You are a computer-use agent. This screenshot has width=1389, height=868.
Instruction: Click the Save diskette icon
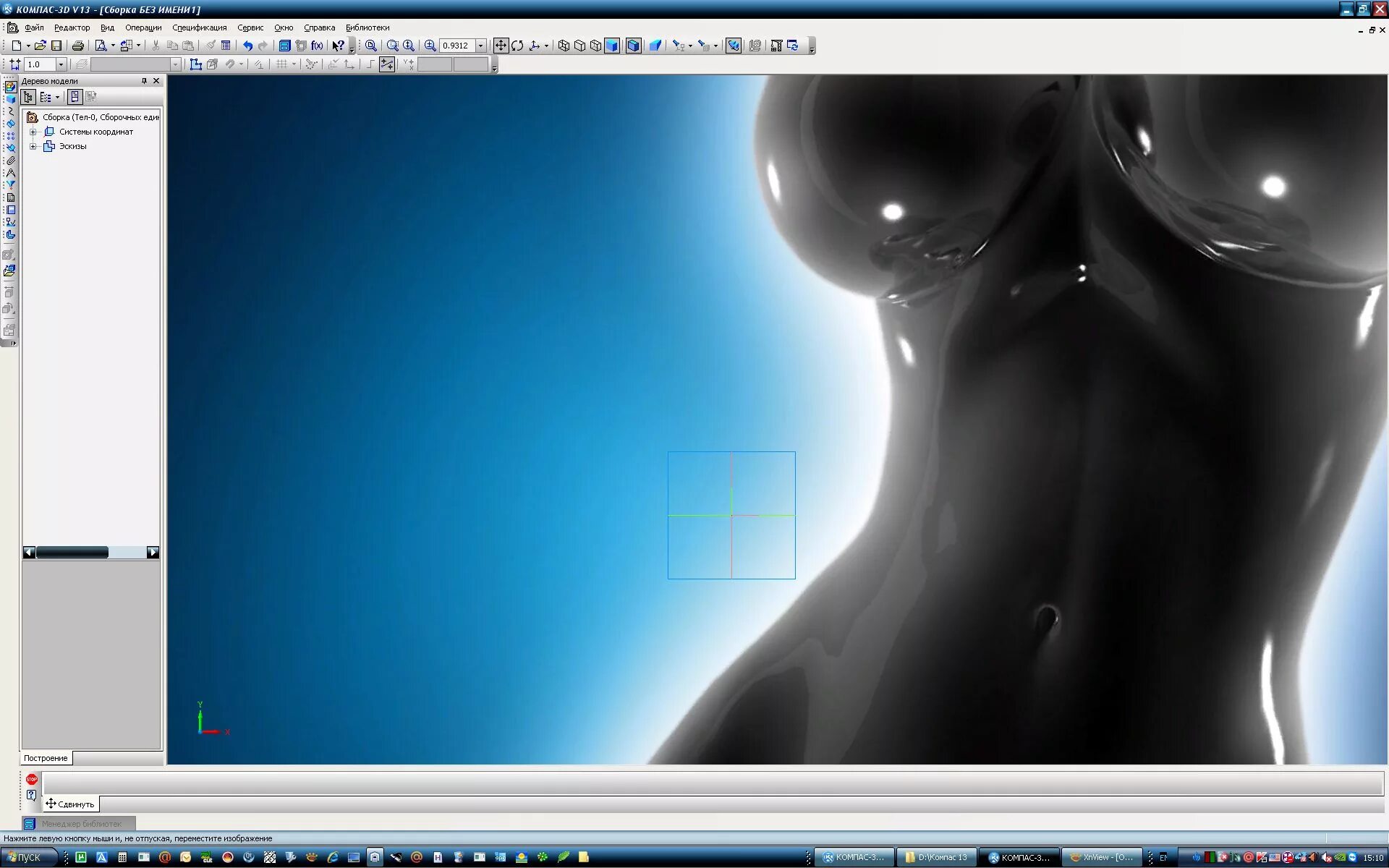pyautogui.click(x=56, y=46)
